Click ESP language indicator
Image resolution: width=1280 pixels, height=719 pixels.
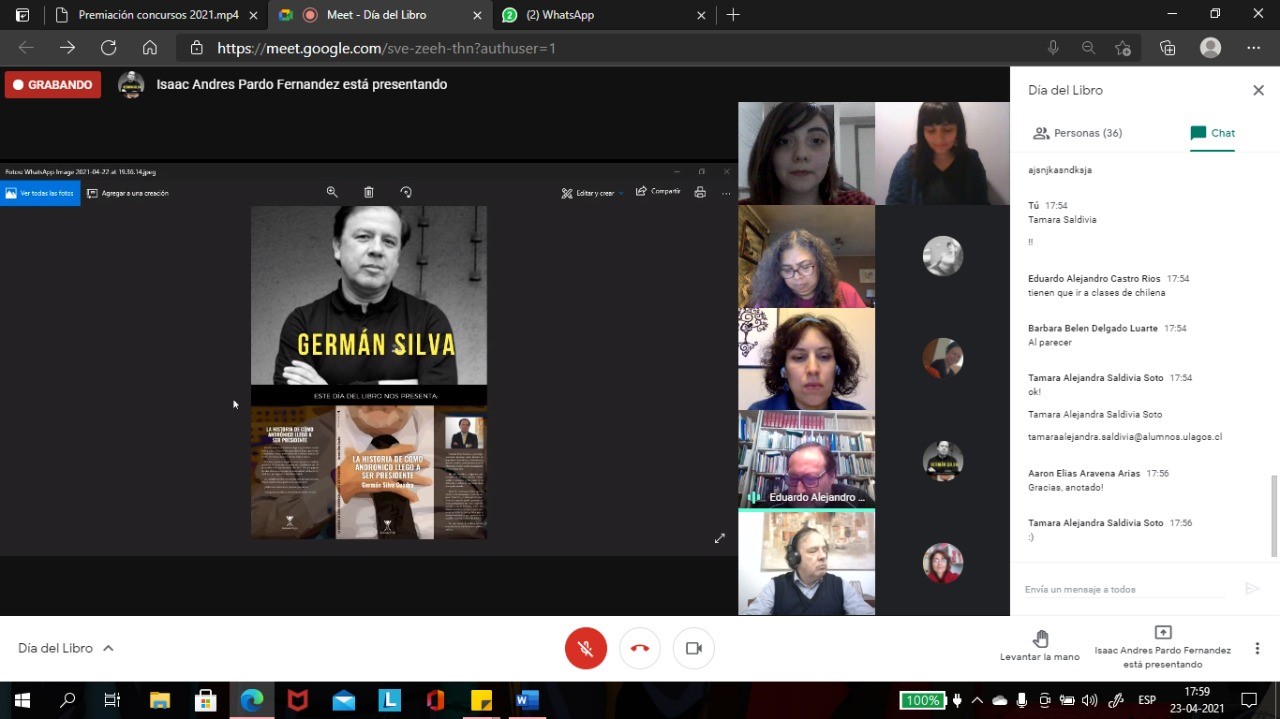[x=1146, y=700]
